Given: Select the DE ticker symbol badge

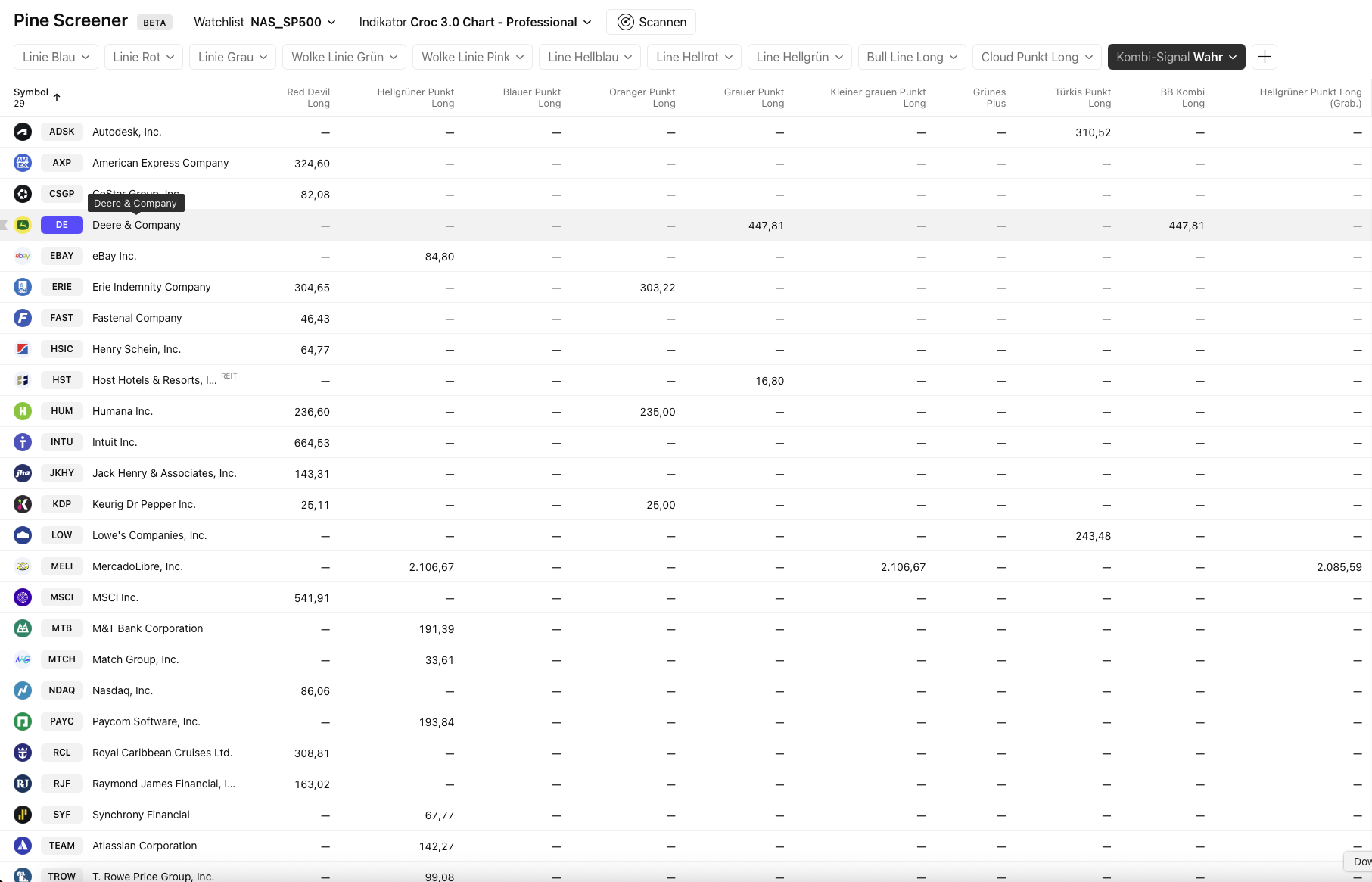Looking at the screenshot, I should pos(62,225).
